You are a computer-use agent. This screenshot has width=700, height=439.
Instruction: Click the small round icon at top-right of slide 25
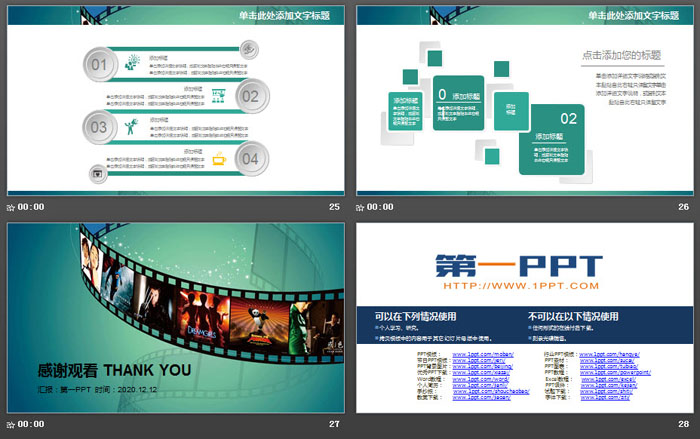point(249,50)
